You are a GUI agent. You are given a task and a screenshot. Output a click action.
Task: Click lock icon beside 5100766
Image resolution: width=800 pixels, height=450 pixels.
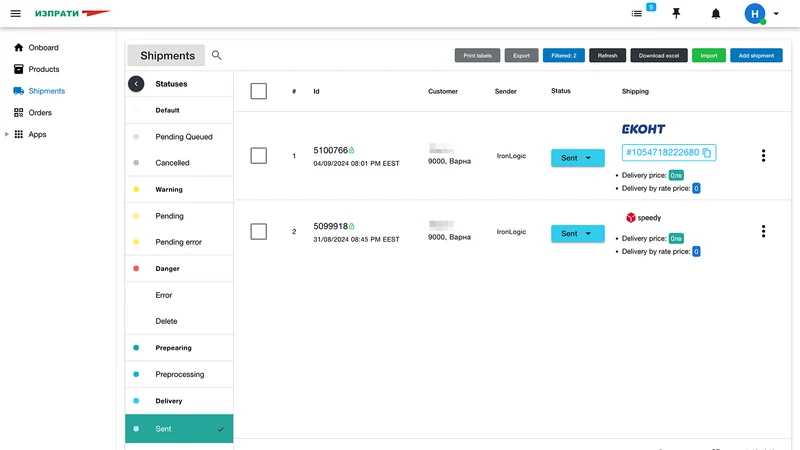point(352,151)
